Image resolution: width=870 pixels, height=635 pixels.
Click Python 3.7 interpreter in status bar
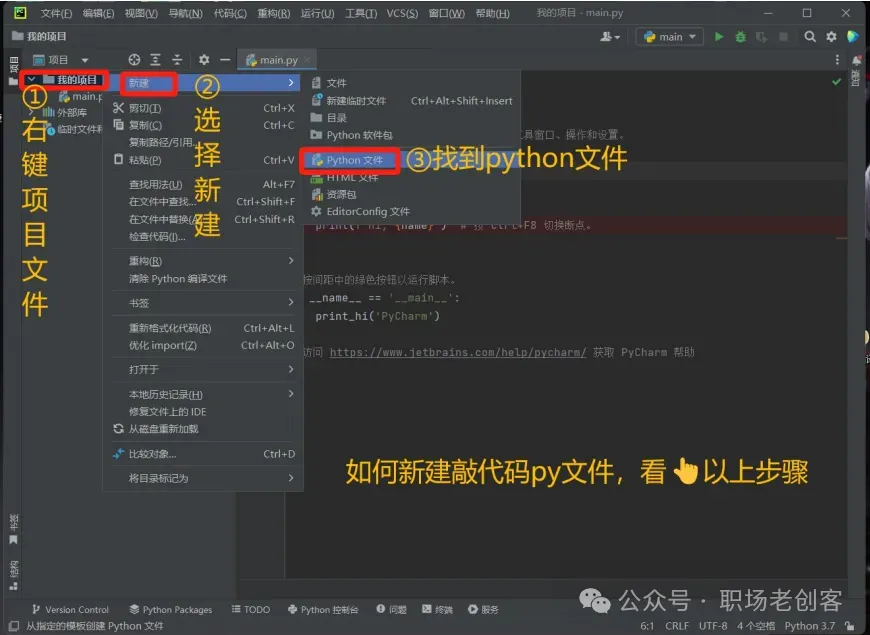click(x=810, y=626)
